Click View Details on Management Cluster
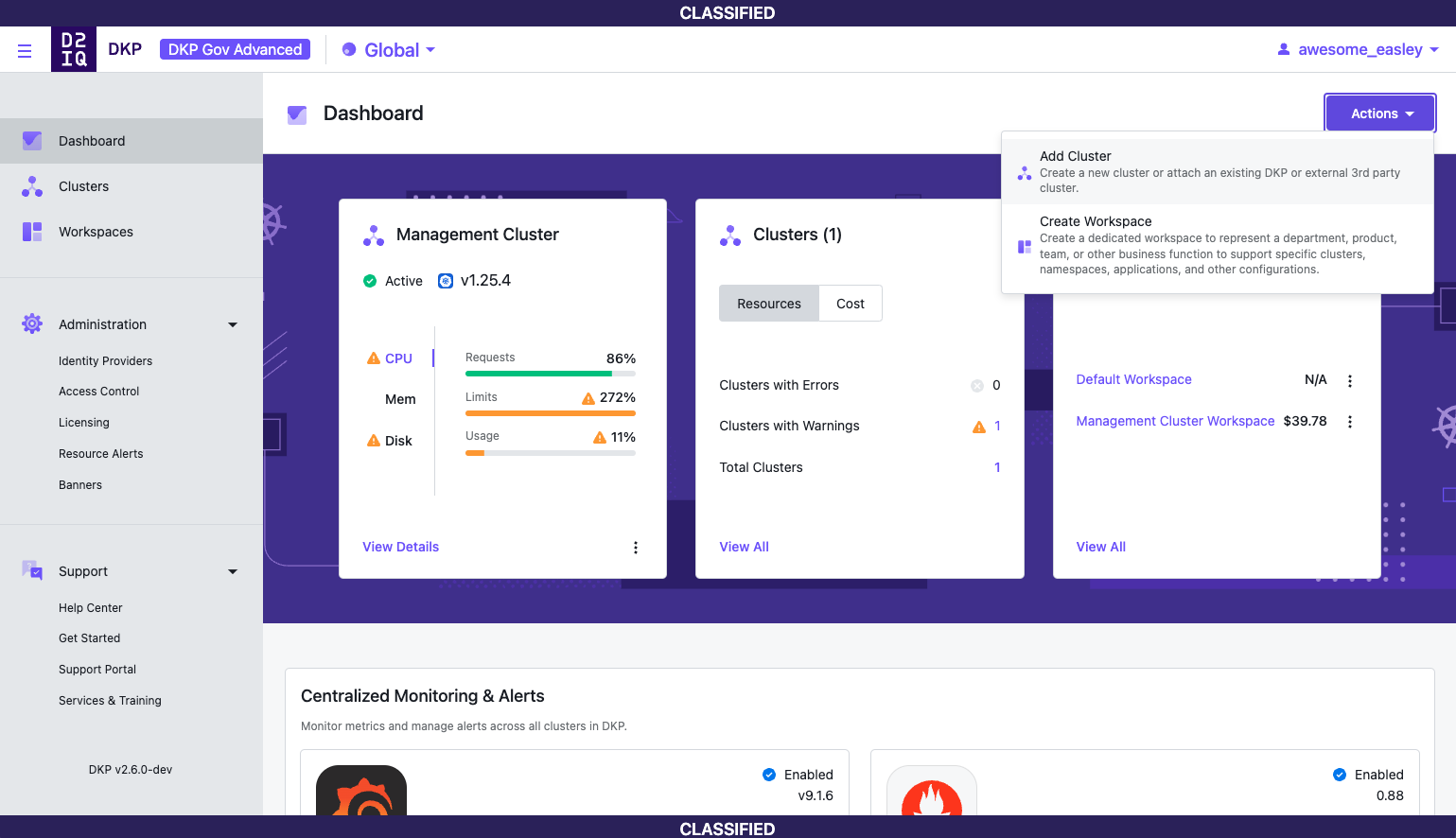Viewport: 1456px width, 838px height. click(401, 547)
